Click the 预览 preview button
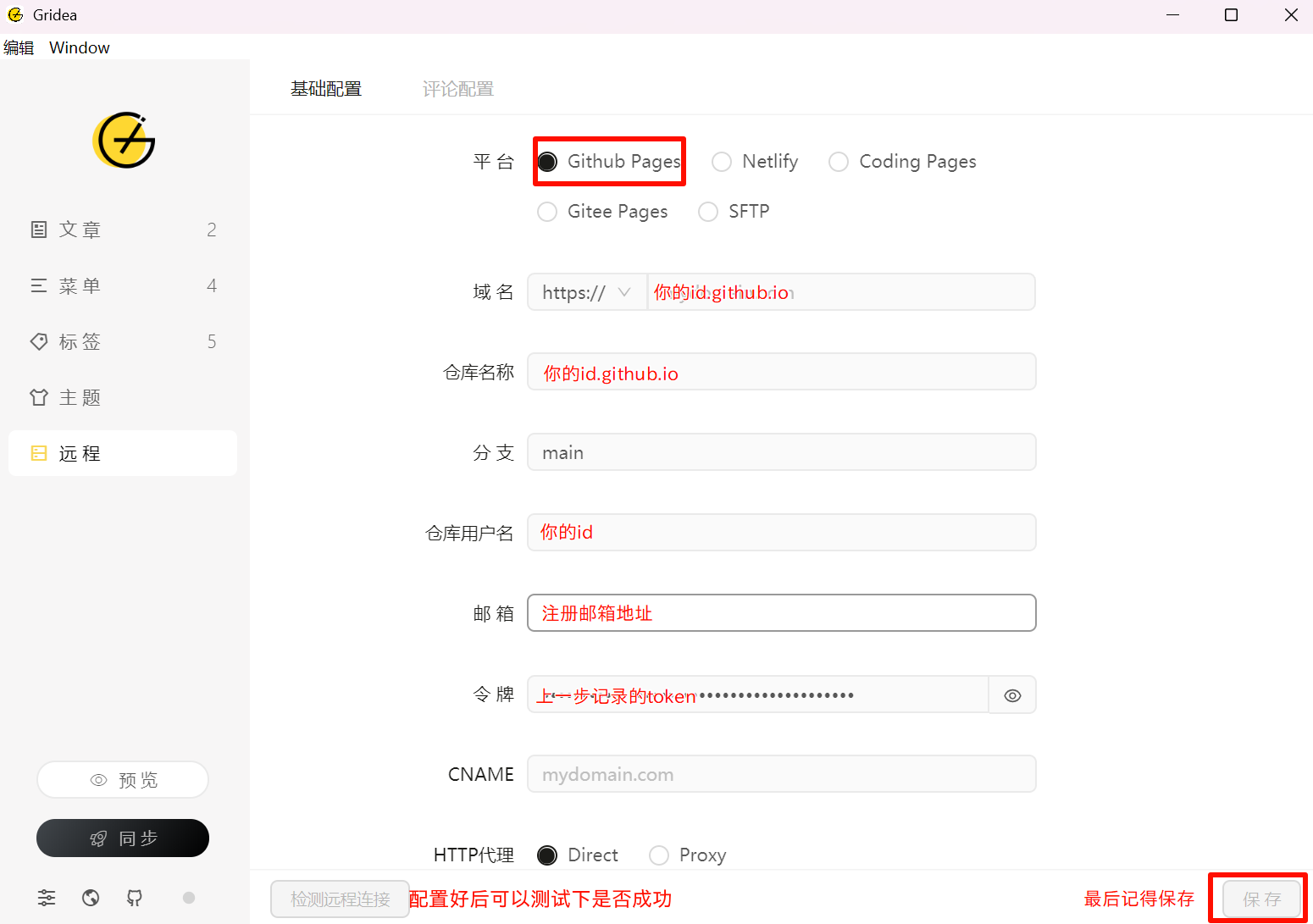The width and height of the screenshot is (1313, 924). [123, 780]
